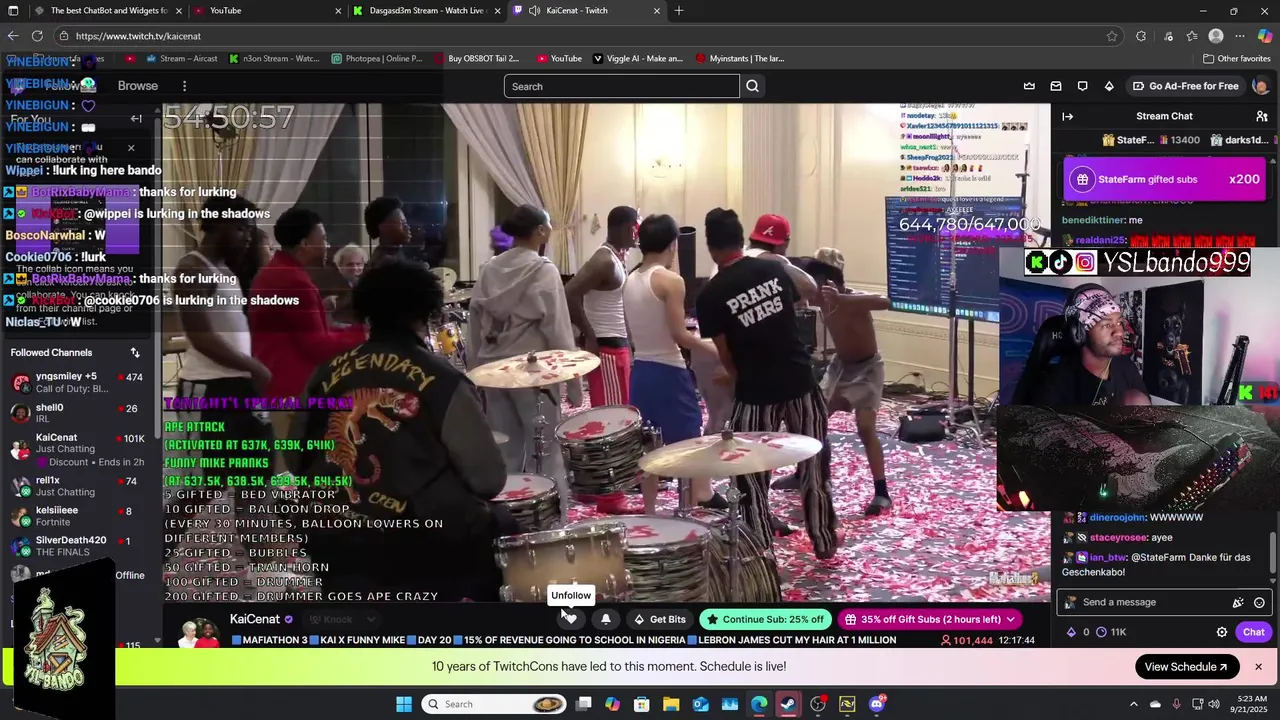Open chat settings gear icon

tap(1221, 632)
